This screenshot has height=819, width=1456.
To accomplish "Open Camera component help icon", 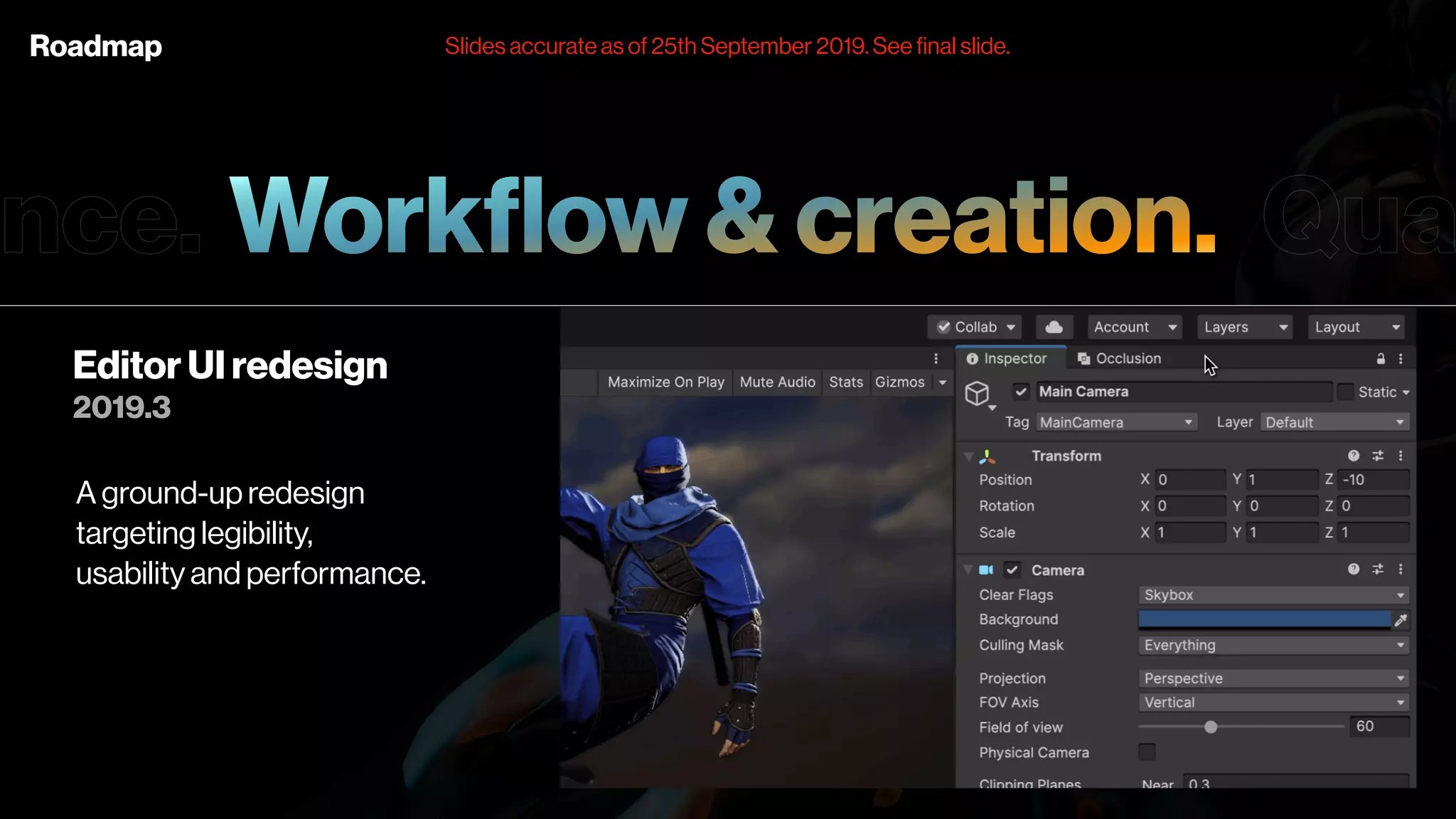I will click(1354, 569).
